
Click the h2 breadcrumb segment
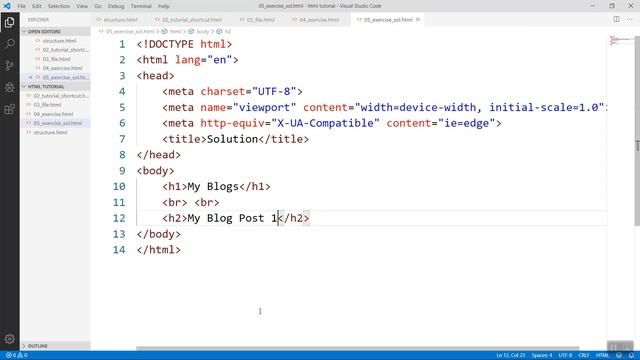(227, 31)
